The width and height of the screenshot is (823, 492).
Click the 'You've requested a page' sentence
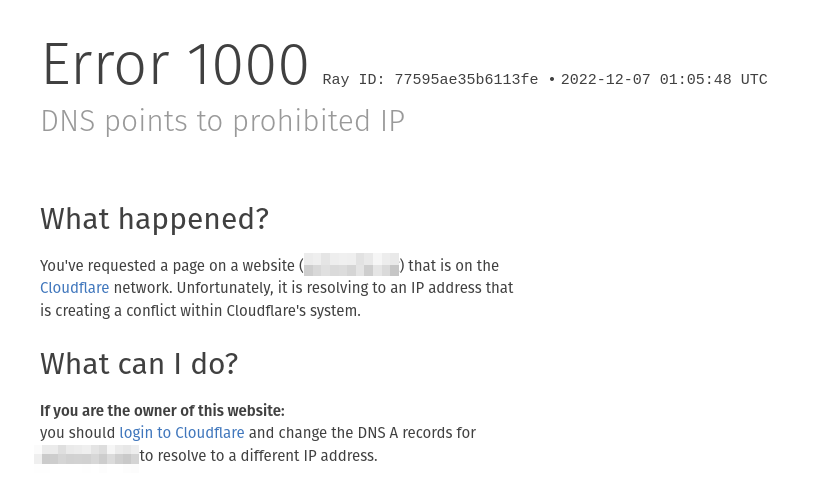coord(167,266)
